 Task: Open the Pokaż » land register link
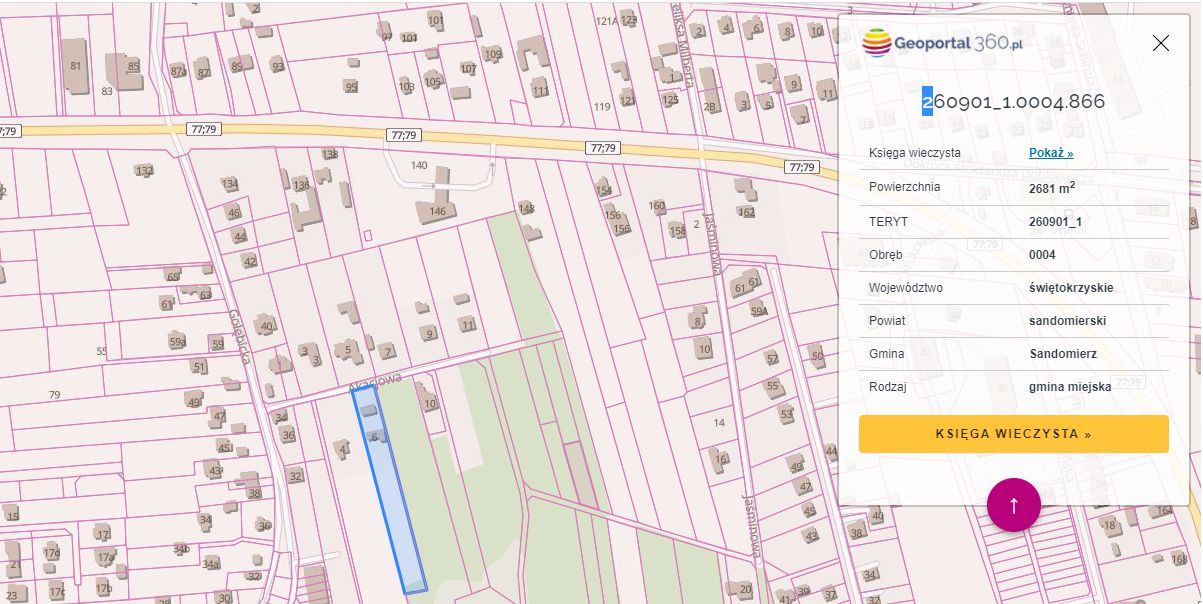pyautogui.click(x=1050, y=153)
